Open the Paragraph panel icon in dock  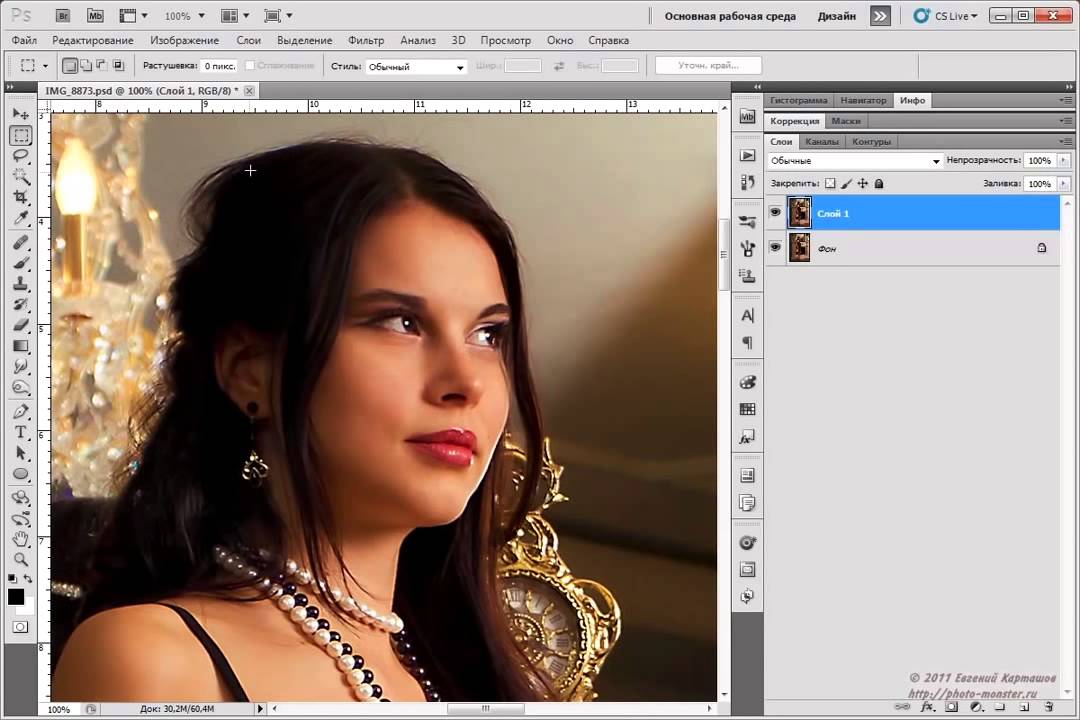747,342
